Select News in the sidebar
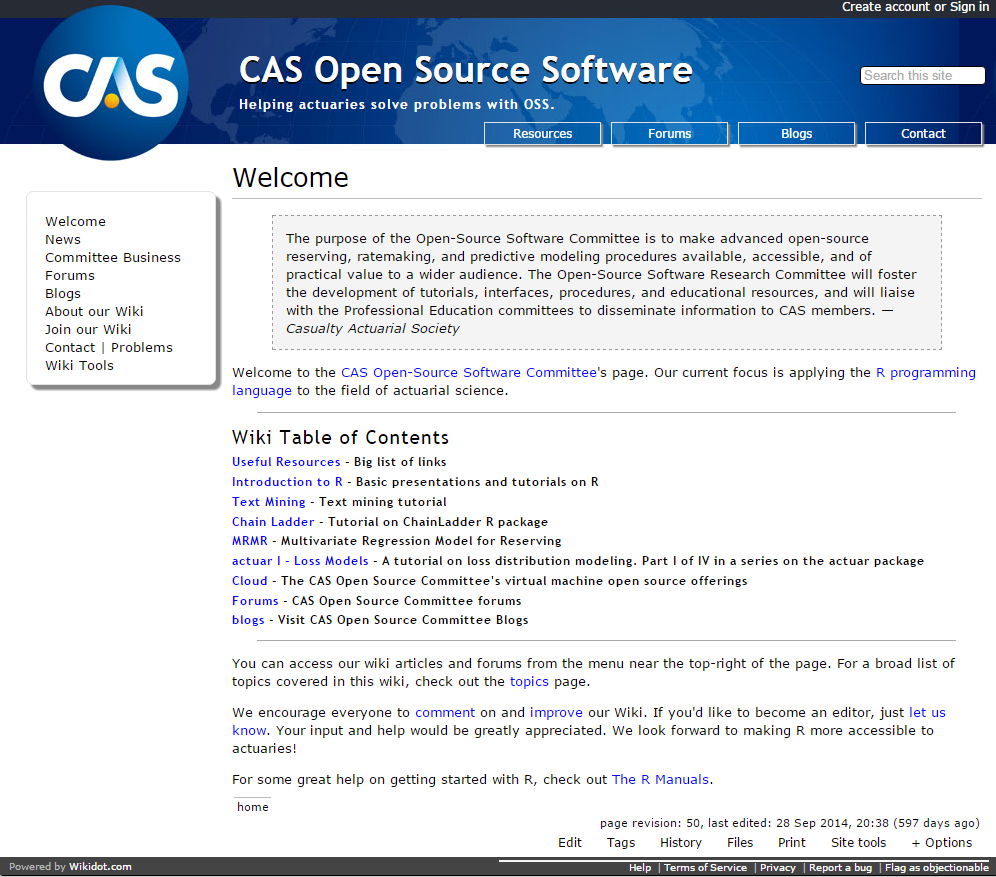Image resolution: width=996 pixels, height=877 pixels. [63, 239]
